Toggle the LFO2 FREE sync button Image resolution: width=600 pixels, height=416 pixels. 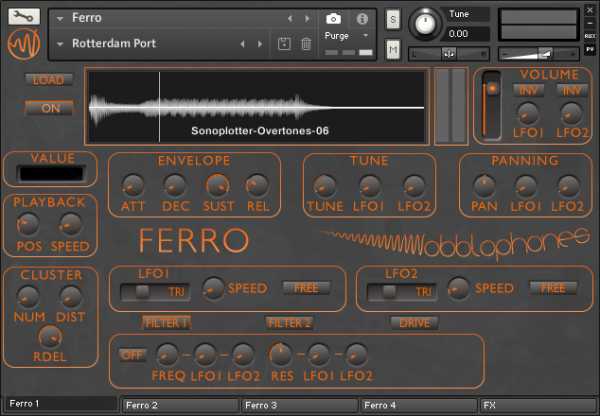tap(553, 288)
